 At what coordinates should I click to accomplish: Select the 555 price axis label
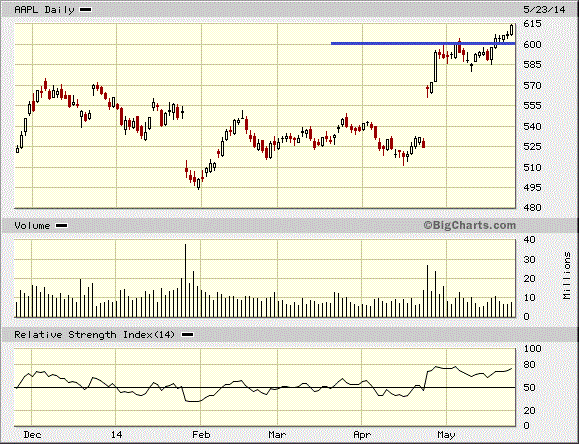pyautogui.click(x=532, y=106)
